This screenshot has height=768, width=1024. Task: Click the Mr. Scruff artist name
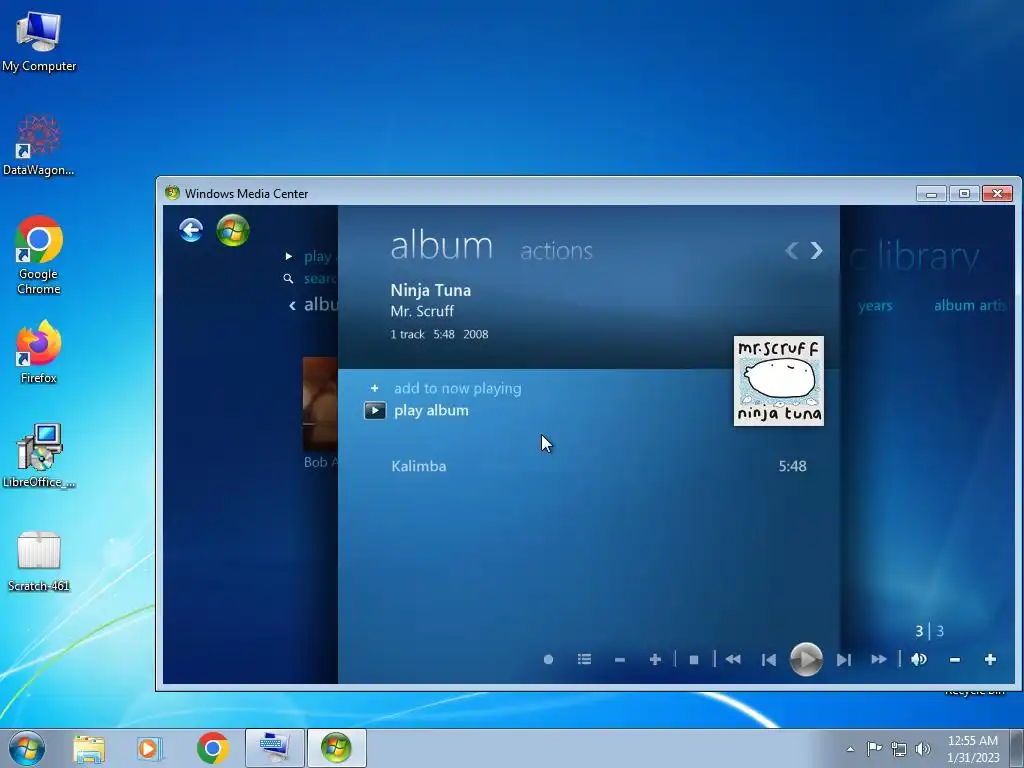point(422,311)
